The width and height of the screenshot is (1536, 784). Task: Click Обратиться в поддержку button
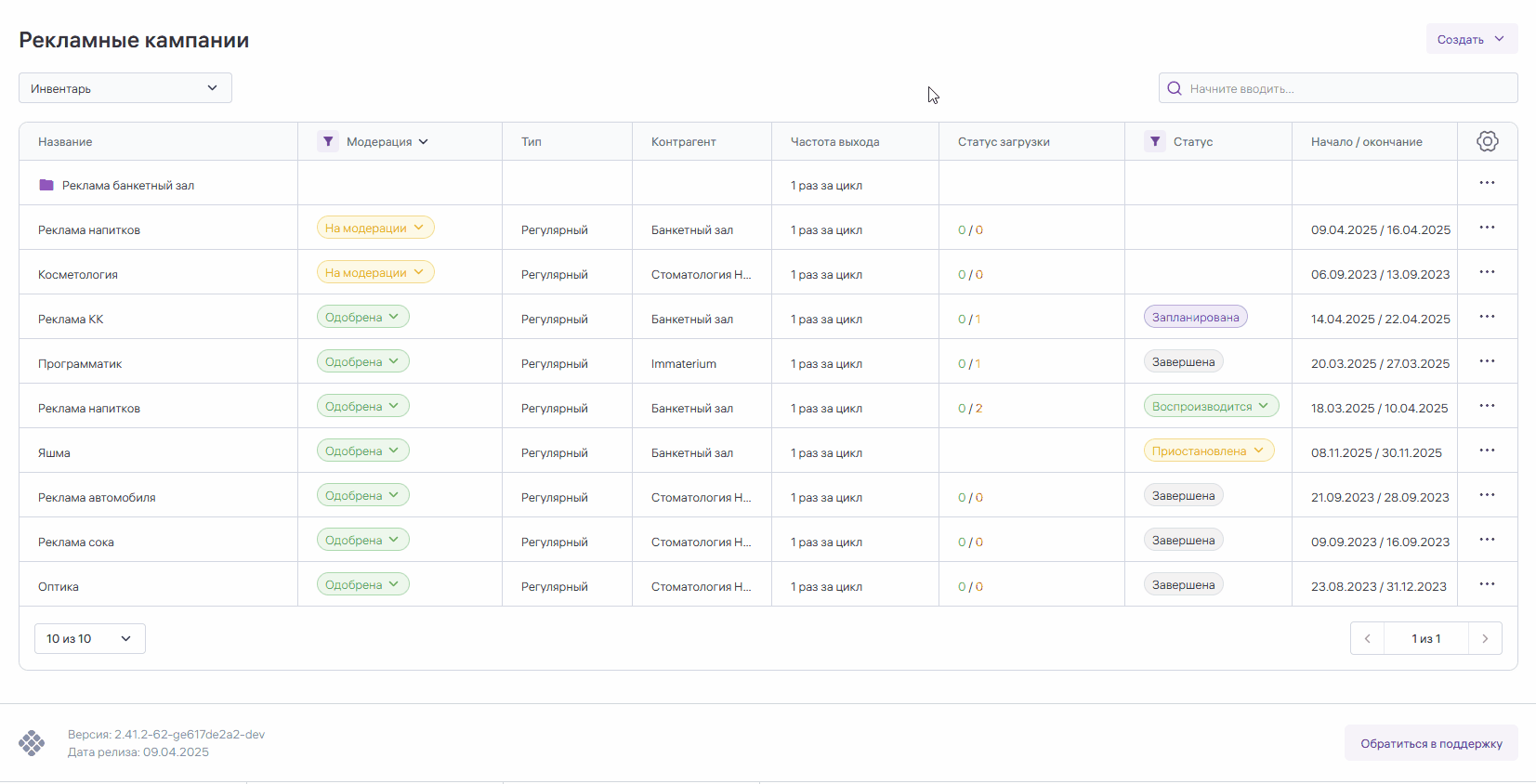pos(1431,743)
